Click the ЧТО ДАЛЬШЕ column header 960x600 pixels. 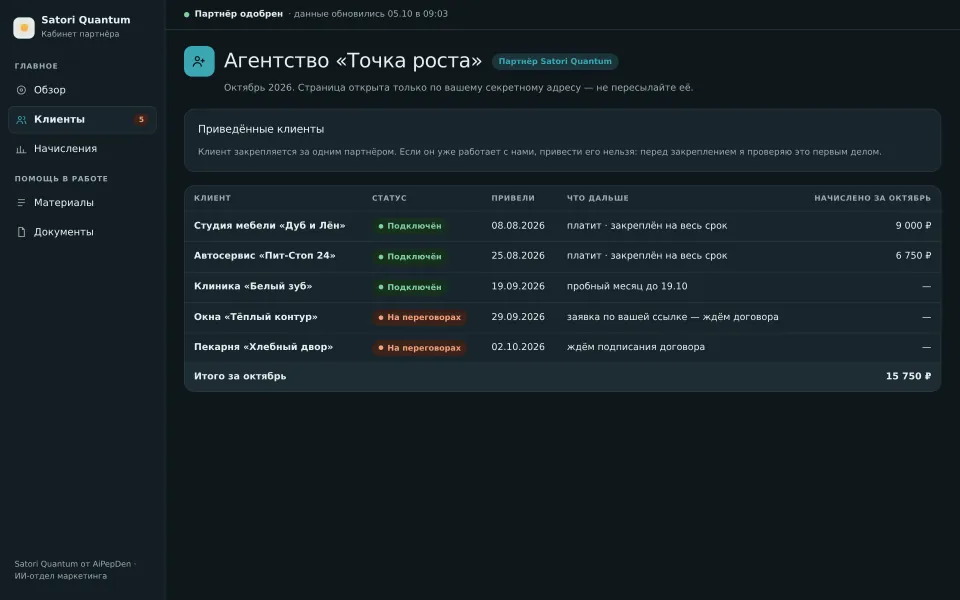click(x=598, y=198)
